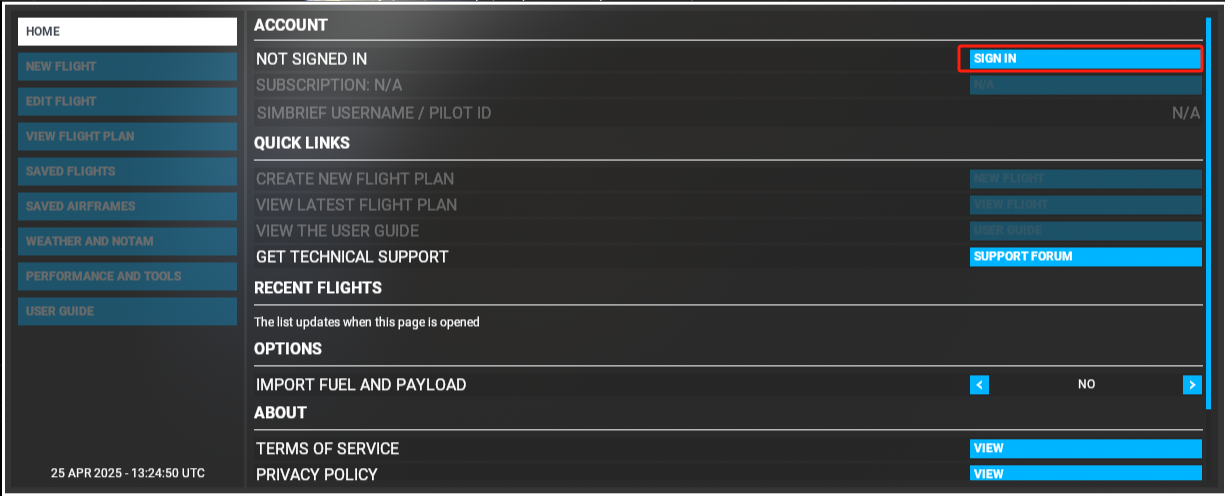Viewport: 1225px width, 496px height.
Task: Select PERFORMANCE AND TOOLS menu item
Action: (127, 277)
